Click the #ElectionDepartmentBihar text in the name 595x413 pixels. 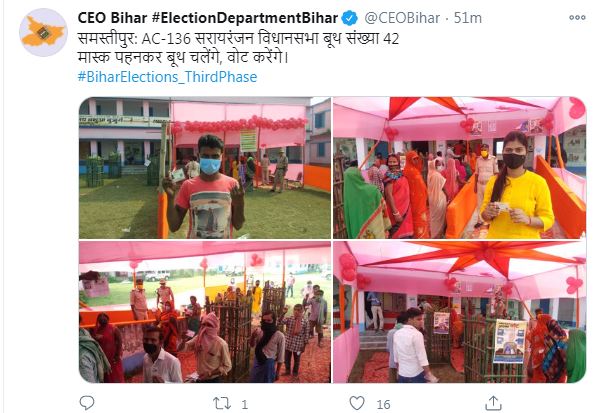pyautogui.click(x=245, y=18)
